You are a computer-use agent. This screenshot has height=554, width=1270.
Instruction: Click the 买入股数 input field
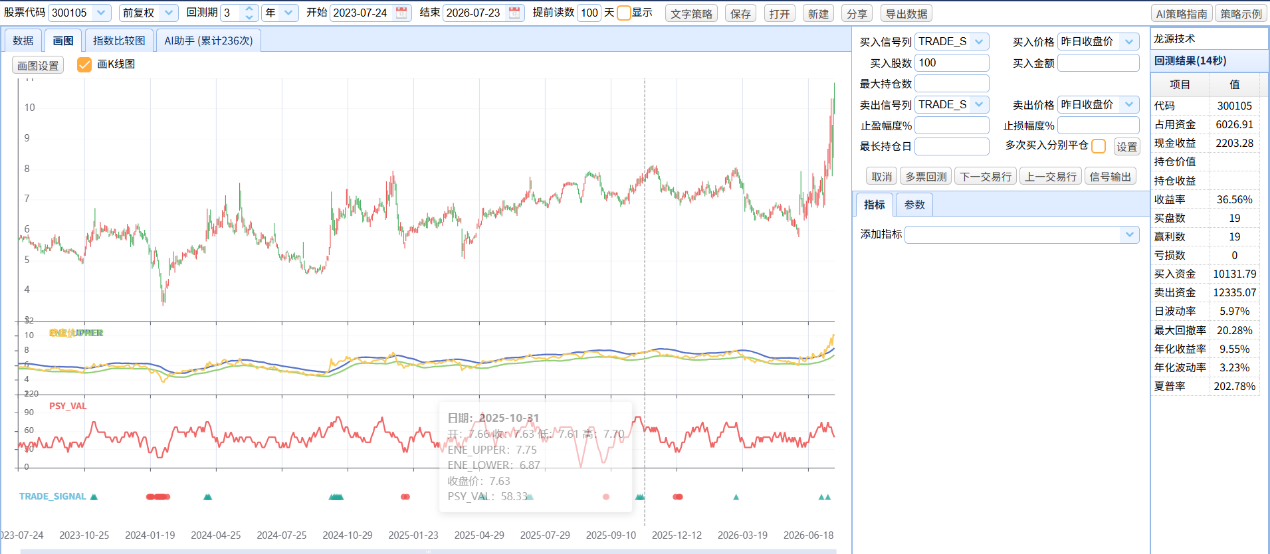tap(952, 63)
